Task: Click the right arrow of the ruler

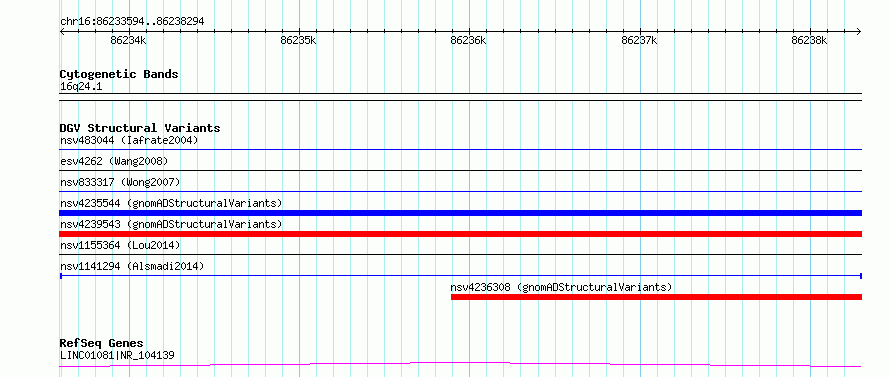Action: point(859,31)
